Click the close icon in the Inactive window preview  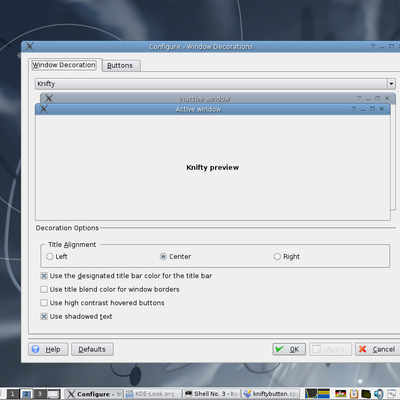[387, 98]
